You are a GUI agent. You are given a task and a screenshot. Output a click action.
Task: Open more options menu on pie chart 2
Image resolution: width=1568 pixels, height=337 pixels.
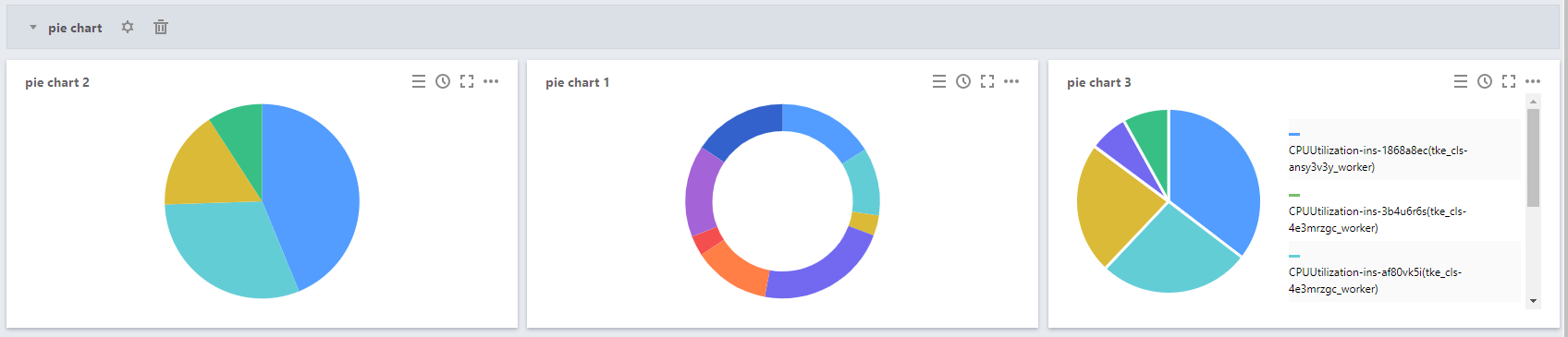(491, 82)
